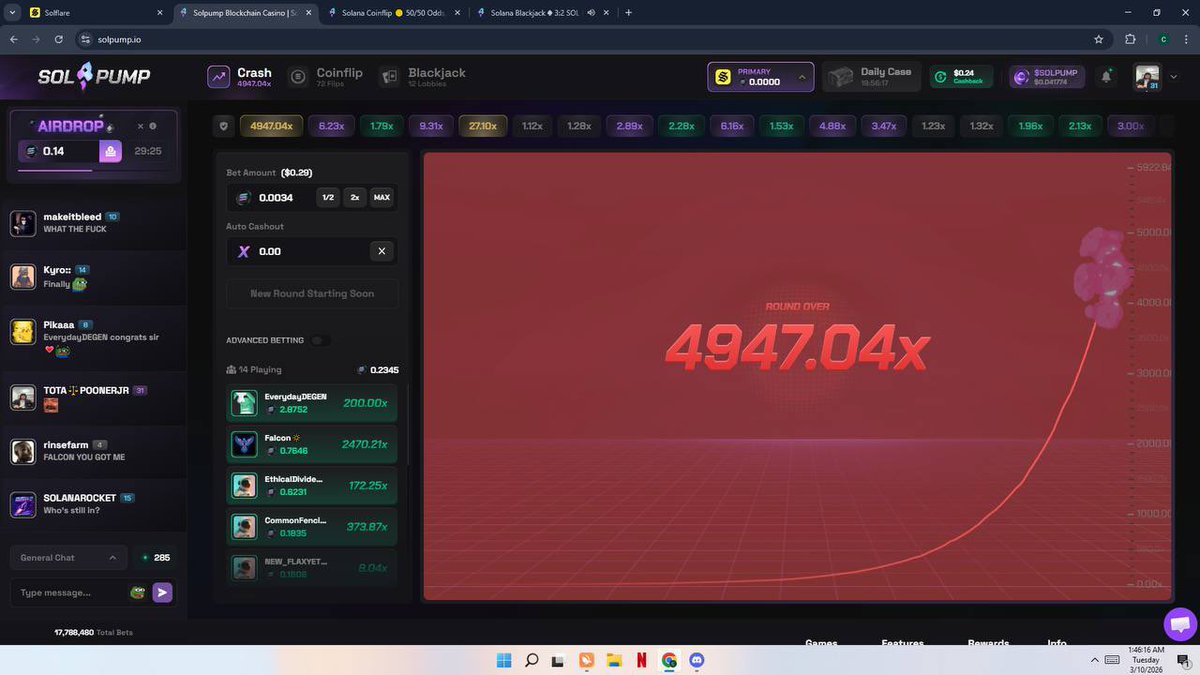Go back in browser toolbar
This screenshot has height=675, width=1200.
tap(14, 39)
